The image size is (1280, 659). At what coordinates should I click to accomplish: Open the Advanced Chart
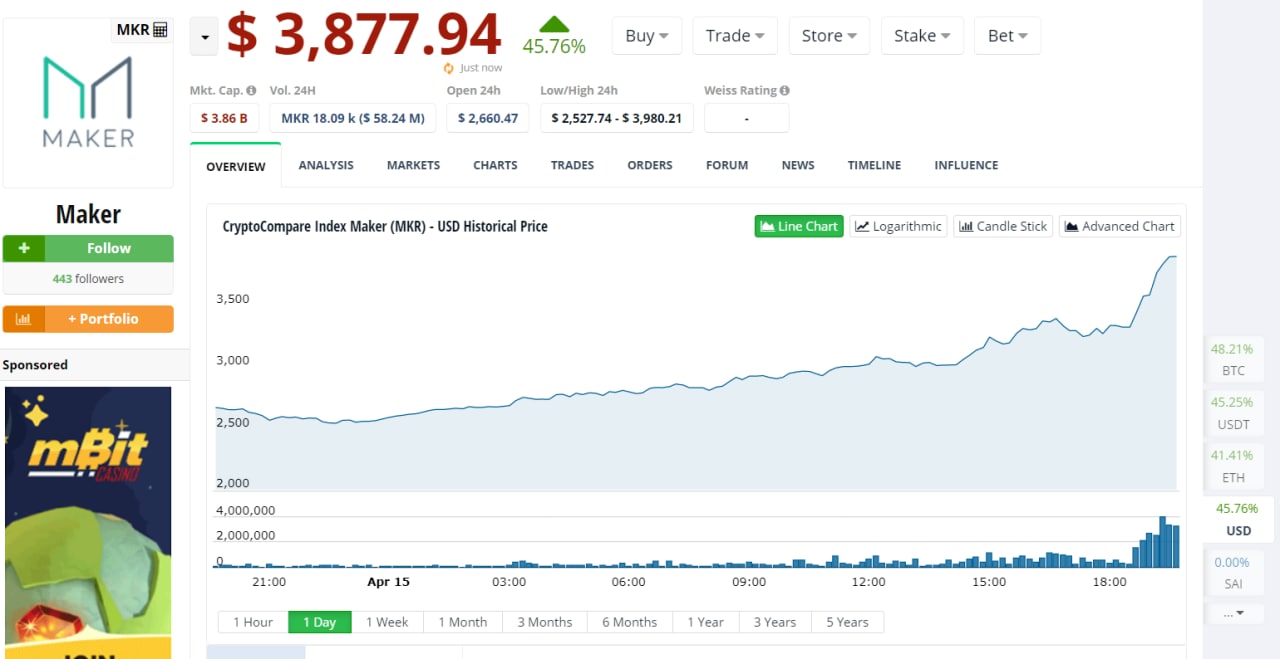pos(1120,226)
